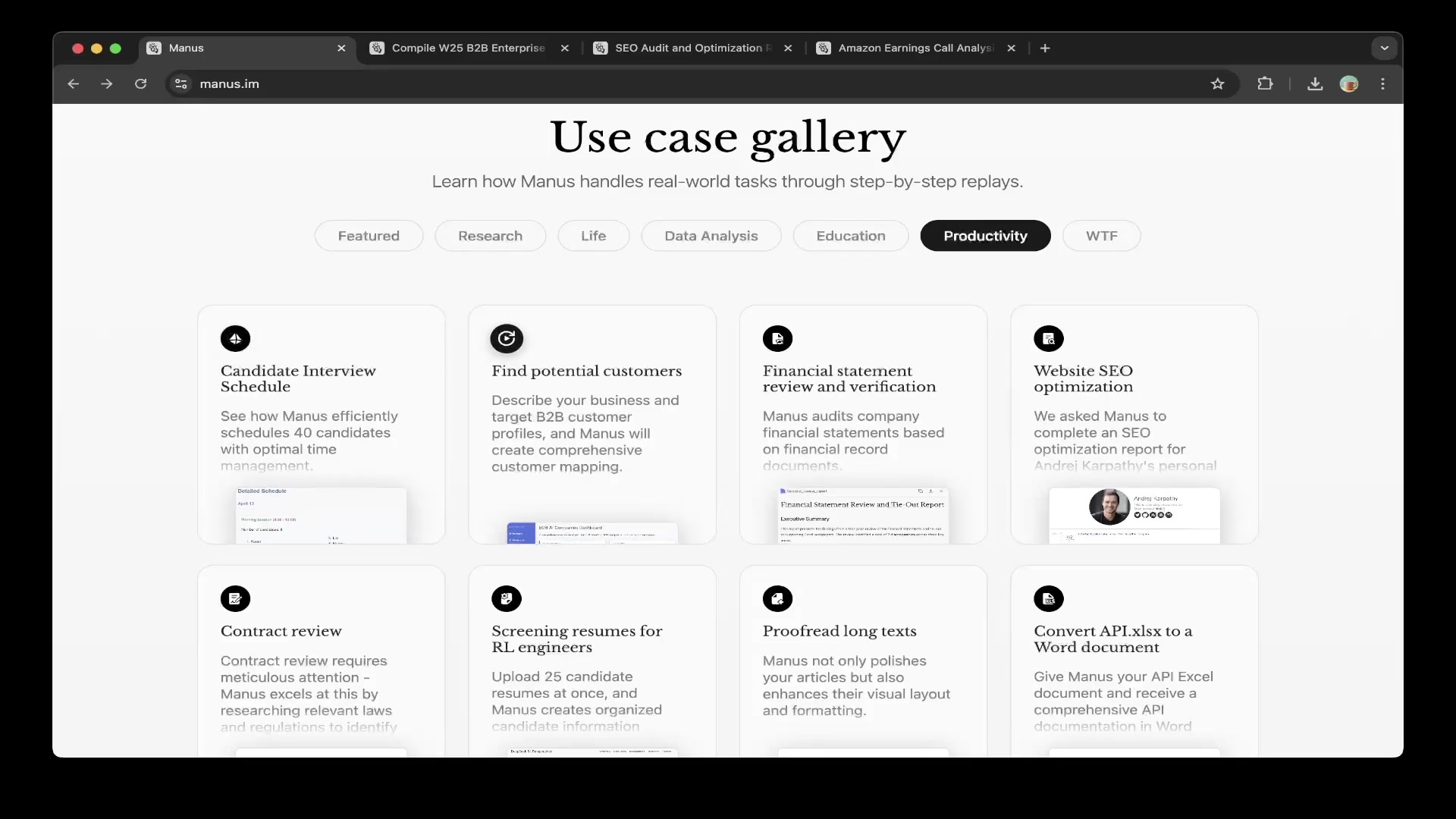The image size is (1456, 819).
Task: Click the back navigation arrow
Action: pyautogui.click(x=73, y=83)
